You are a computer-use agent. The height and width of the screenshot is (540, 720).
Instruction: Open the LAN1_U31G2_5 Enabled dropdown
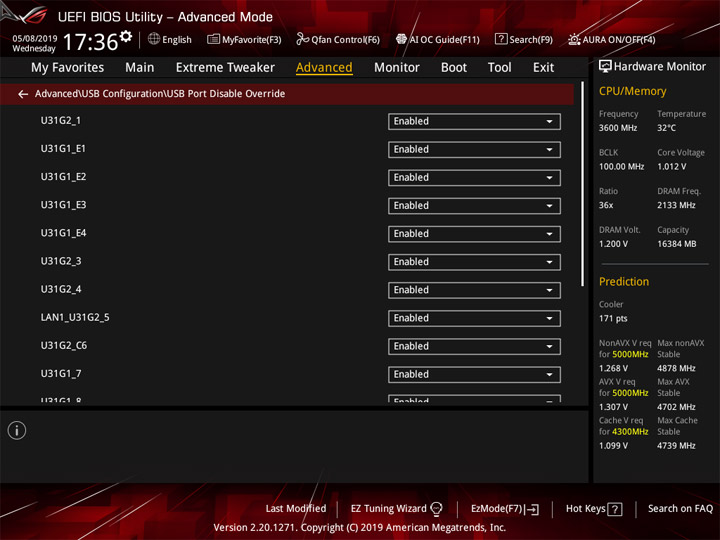474,318
